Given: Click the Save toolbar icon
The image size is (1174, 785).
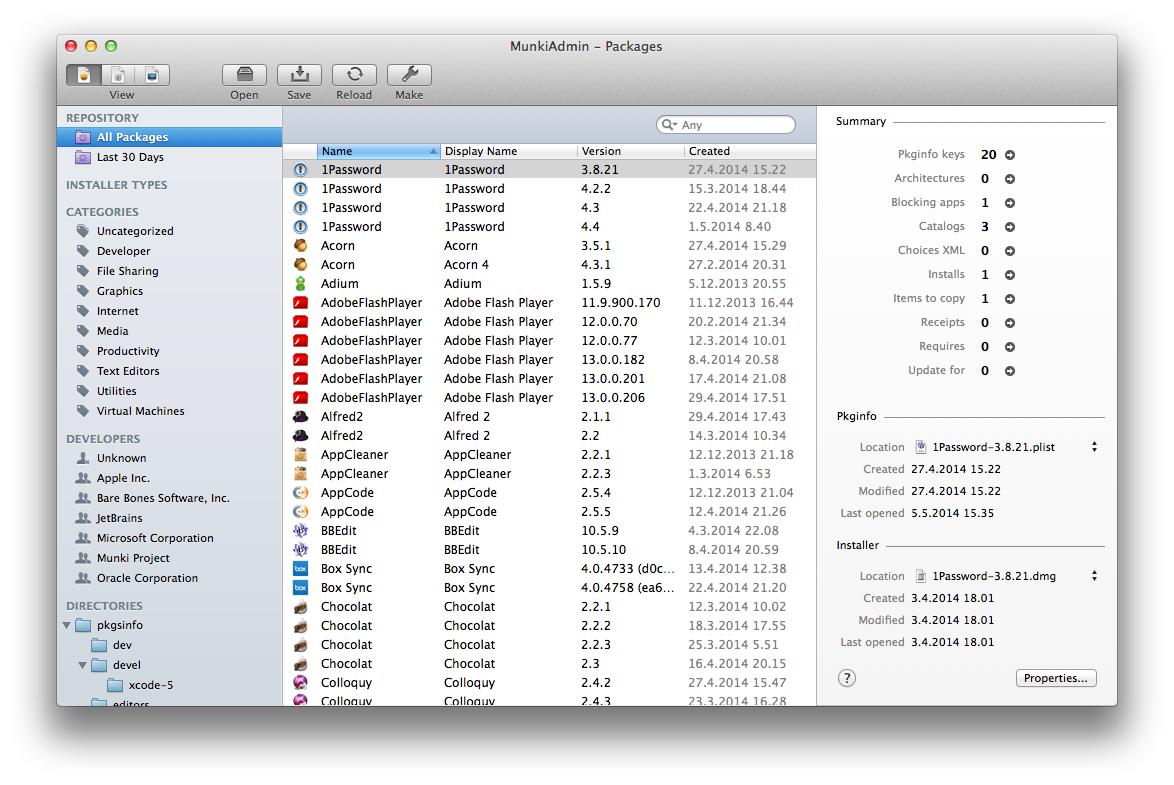Looking at the screenshot, I should point(299,75).
